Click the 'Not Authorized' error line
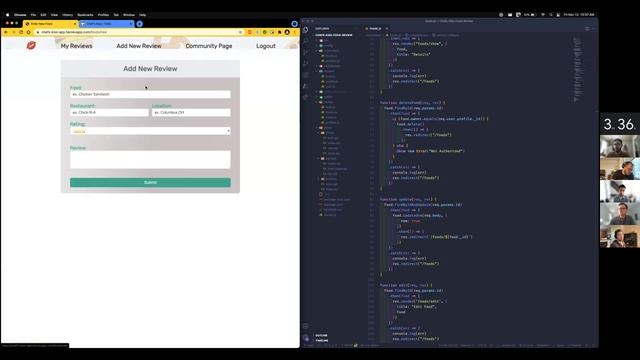Image resolution: width=640 pixels, height=360 pixels. 430,151
